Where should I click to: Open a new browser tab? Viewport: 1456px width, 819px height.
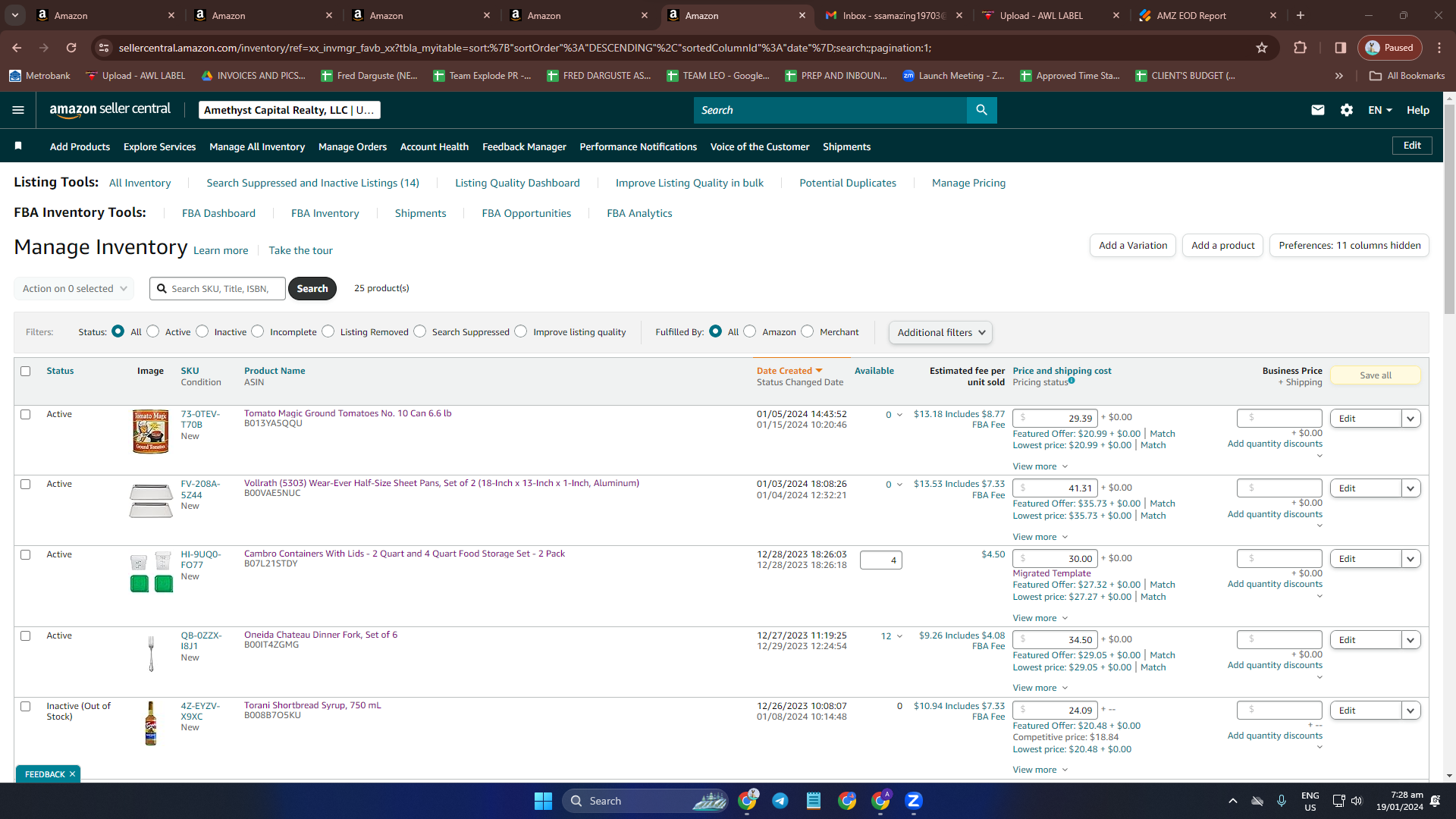tap(1301, 15)
